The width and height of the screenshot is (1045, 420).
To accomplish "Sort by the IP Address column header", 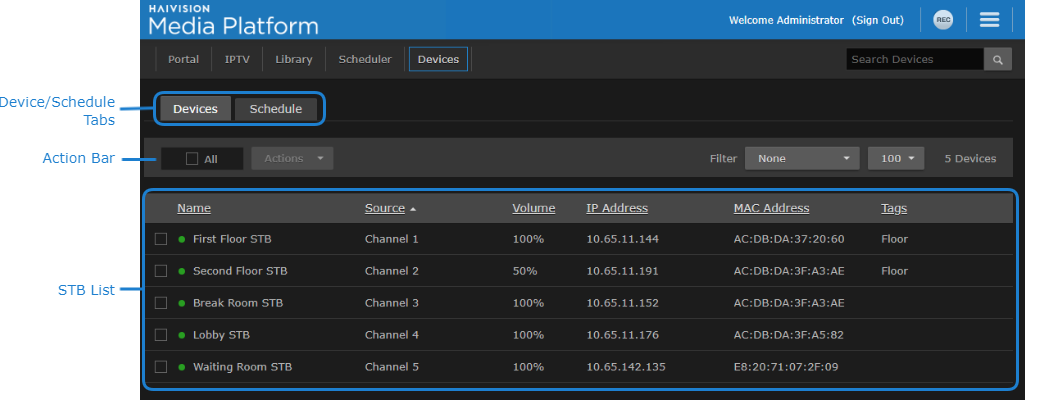I will 617,208.
